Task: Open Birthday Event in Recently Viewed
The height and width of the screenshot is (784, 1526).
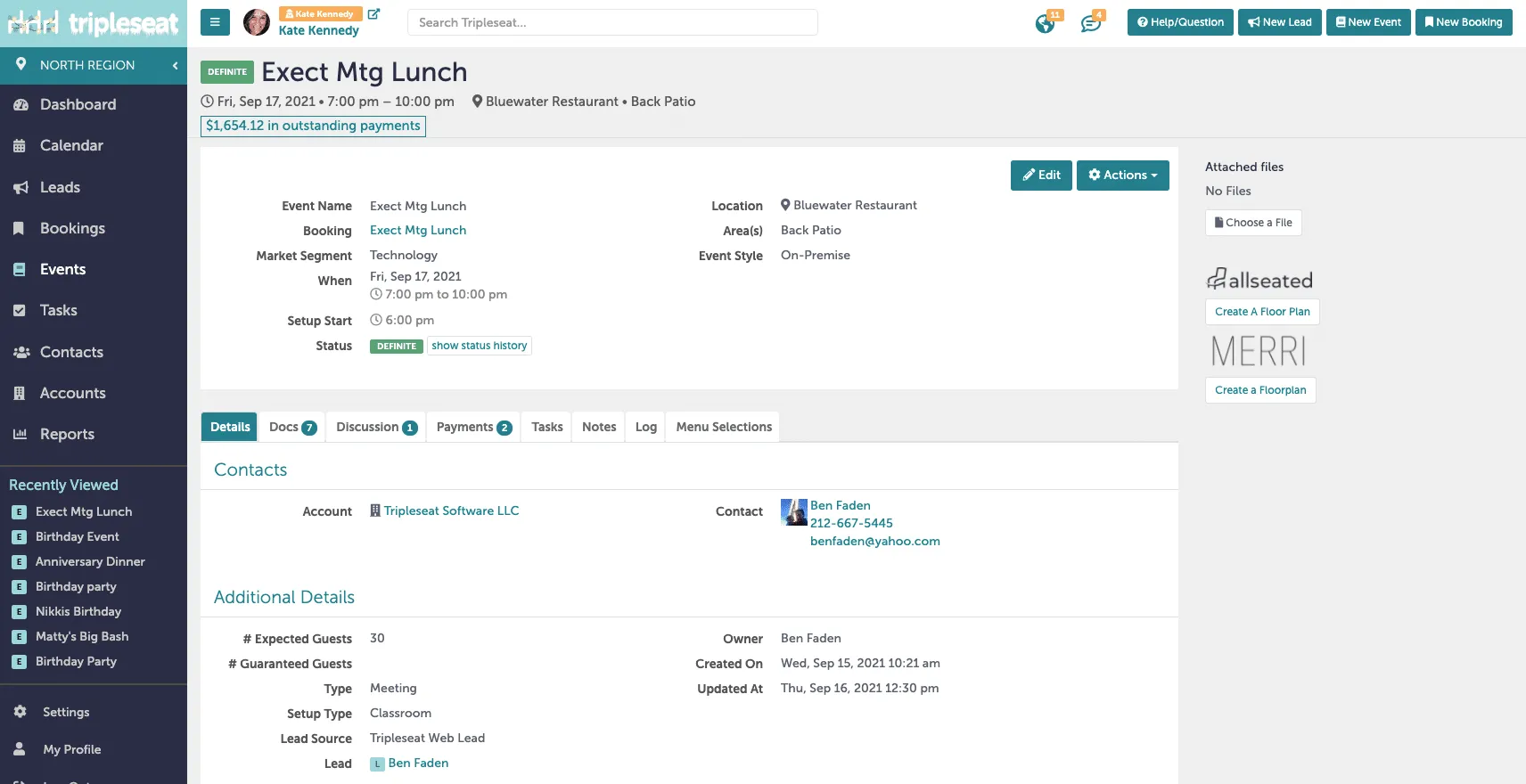Action: click(x=77, y=536)
